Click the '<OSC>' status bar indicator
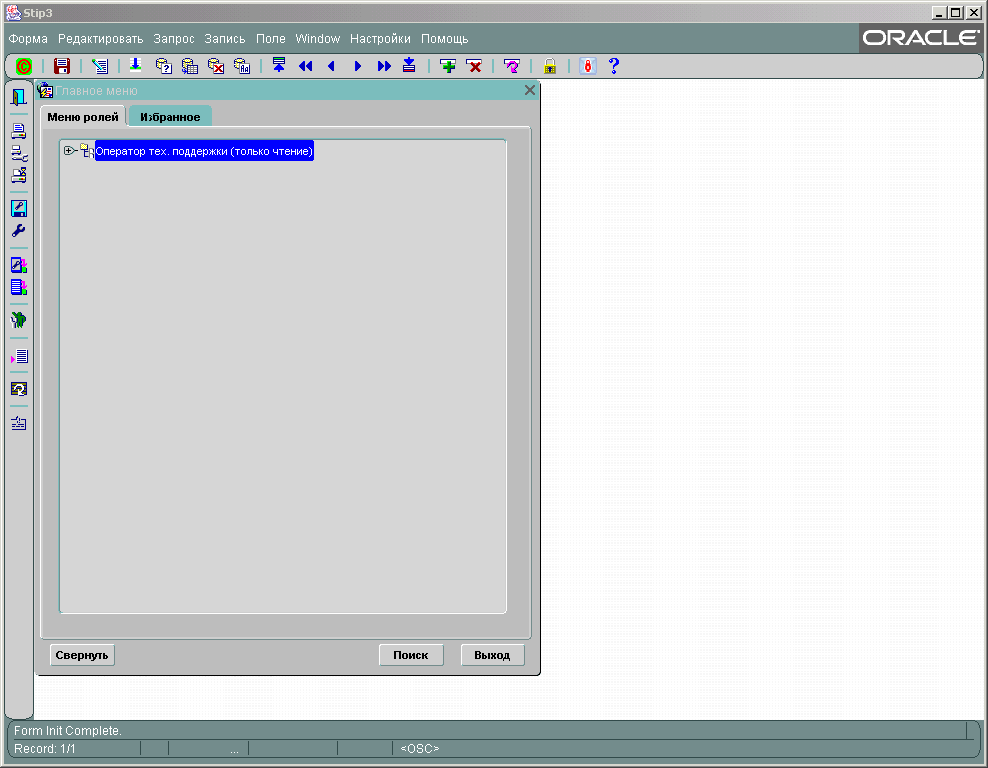This screenshot has width=988, height=768. [420, 749]
